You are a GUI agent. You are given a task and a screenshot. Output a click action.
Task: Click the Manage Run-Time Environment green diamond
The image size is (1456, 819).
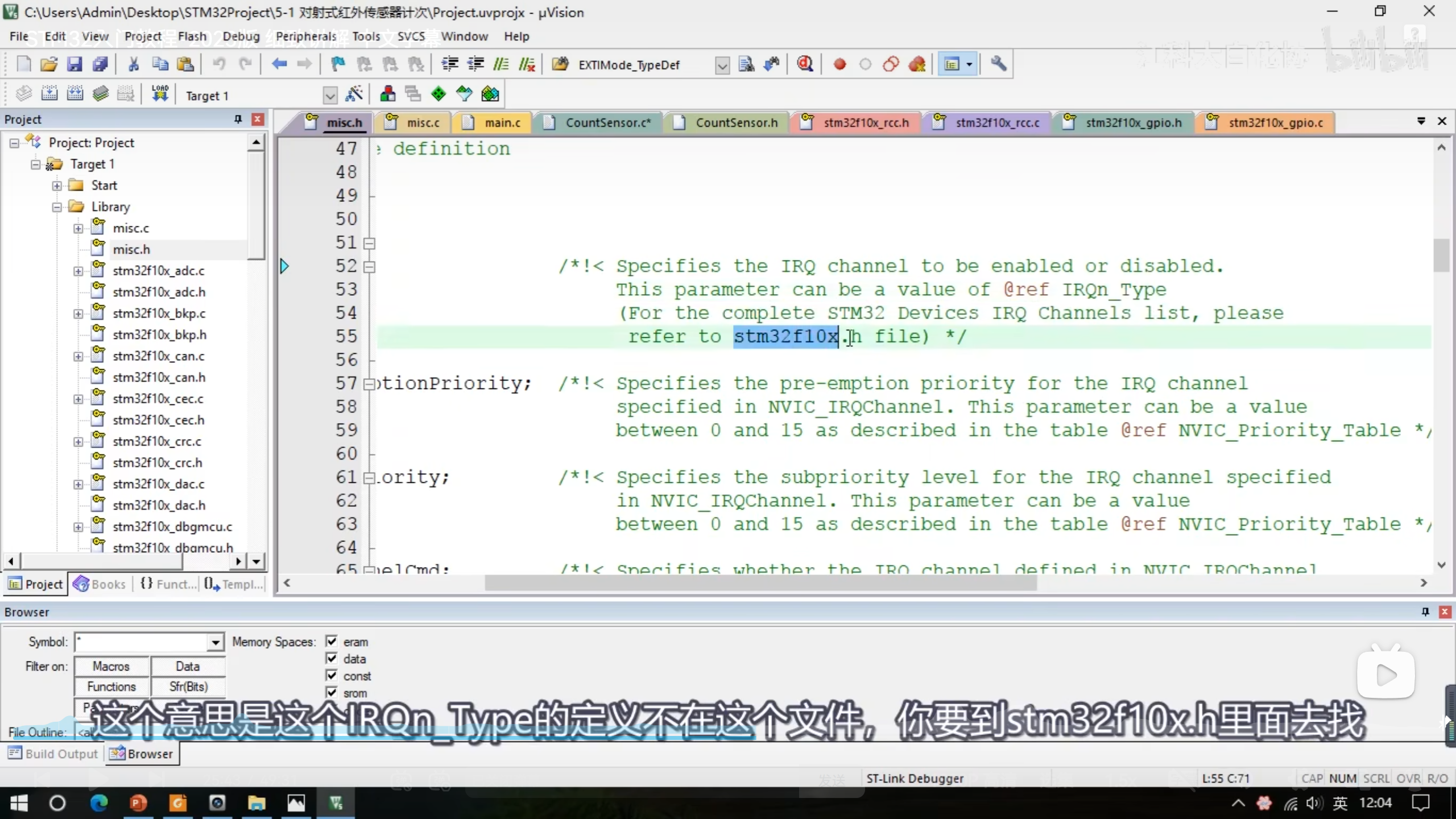point(438,94)
